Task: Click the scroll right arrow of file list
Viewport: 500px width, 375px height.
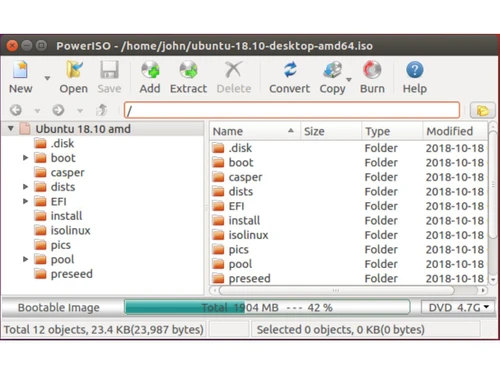Action: pyautogui.click(x=482, y=290)
